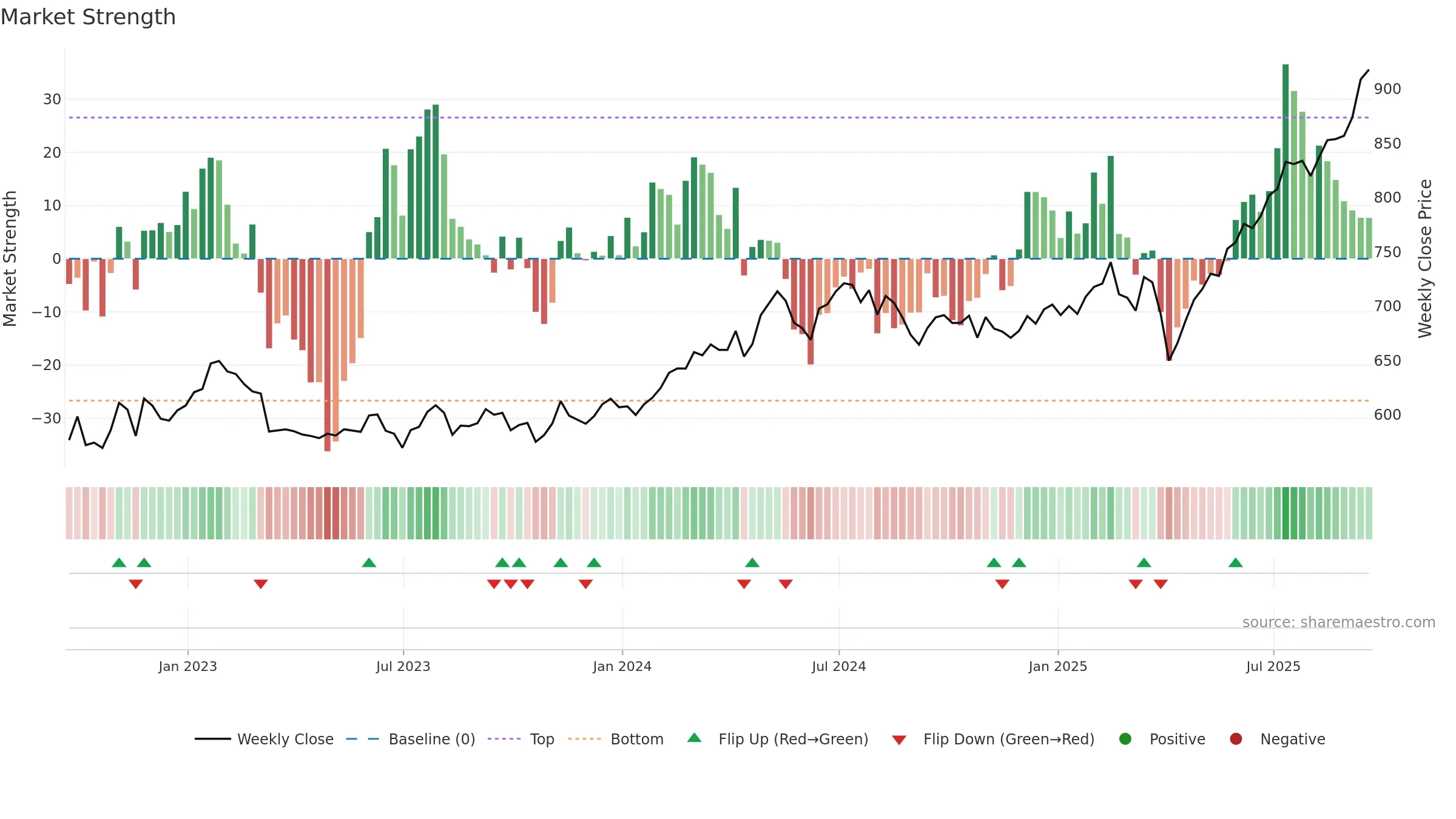1456x819 pixels.
Task: Click the Jul 2025 x-axis label
Action: click(x=1273, y=666)
